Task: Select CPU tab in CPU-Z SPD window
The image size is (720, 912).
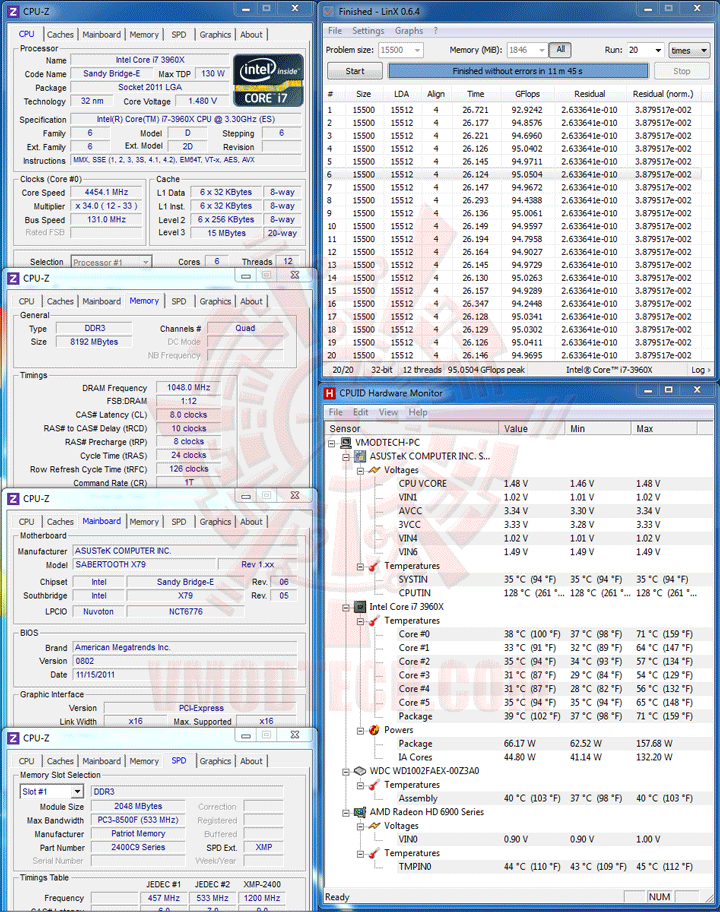Action: click(26, 761)
